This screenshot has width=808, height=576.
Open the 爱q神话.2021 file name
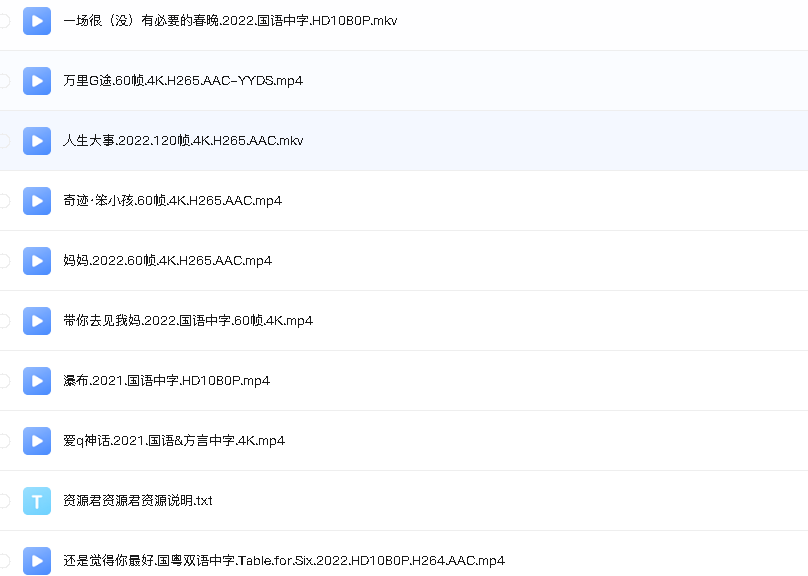172,440
